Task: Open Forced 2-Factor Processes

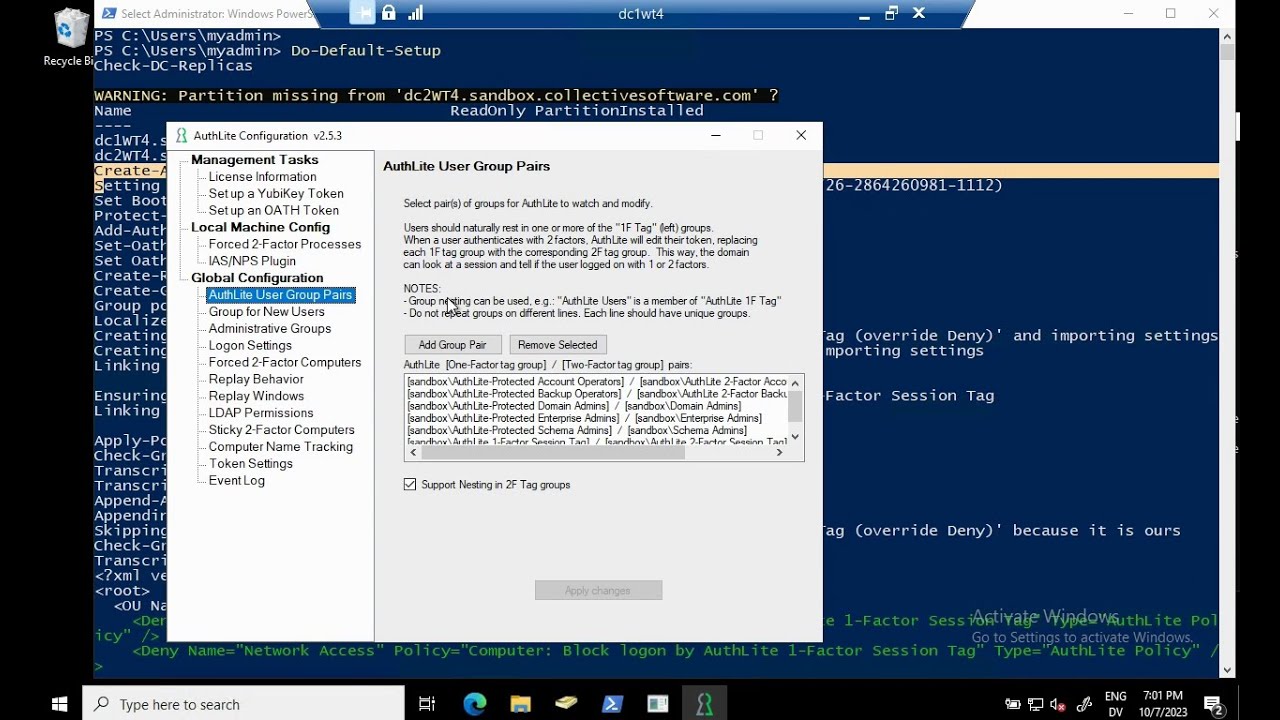Action: coord(285,244)
